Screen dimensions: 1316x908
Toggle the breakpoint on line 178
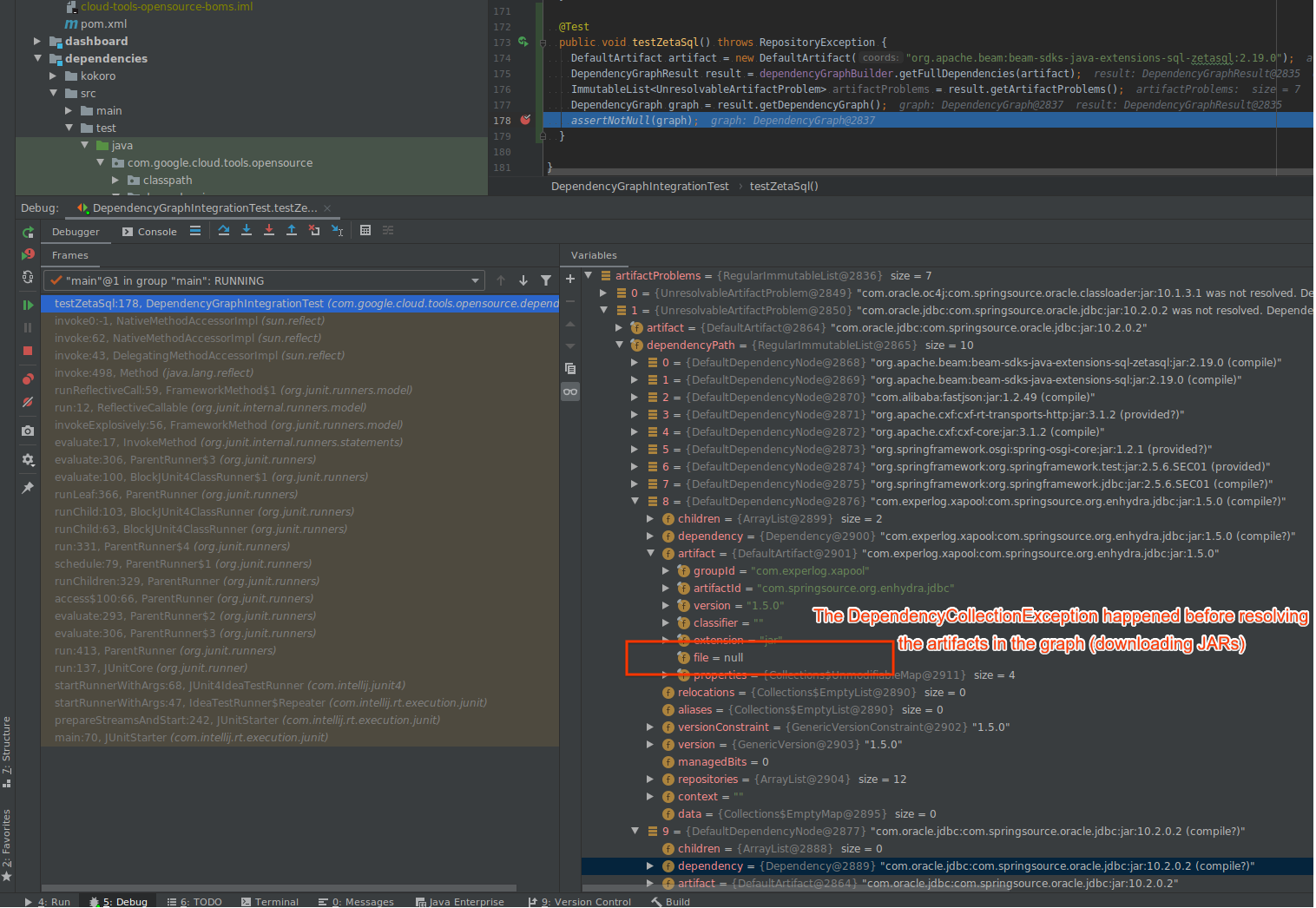(x=524, y=121)
